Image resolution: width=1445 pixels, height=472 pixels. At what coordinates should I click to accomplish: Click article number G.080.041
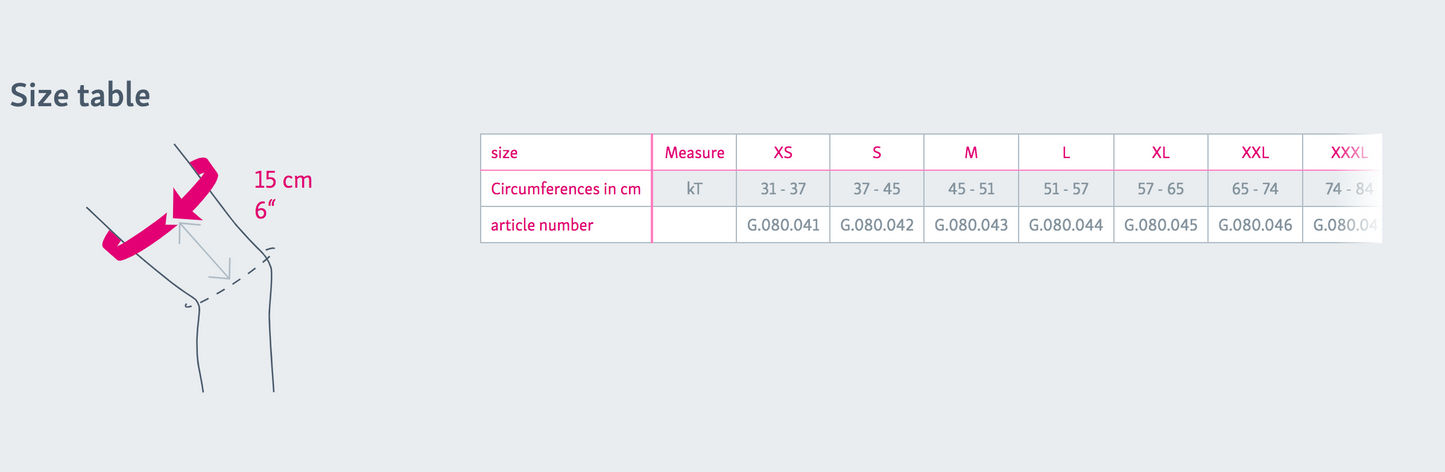click(783, 225)
